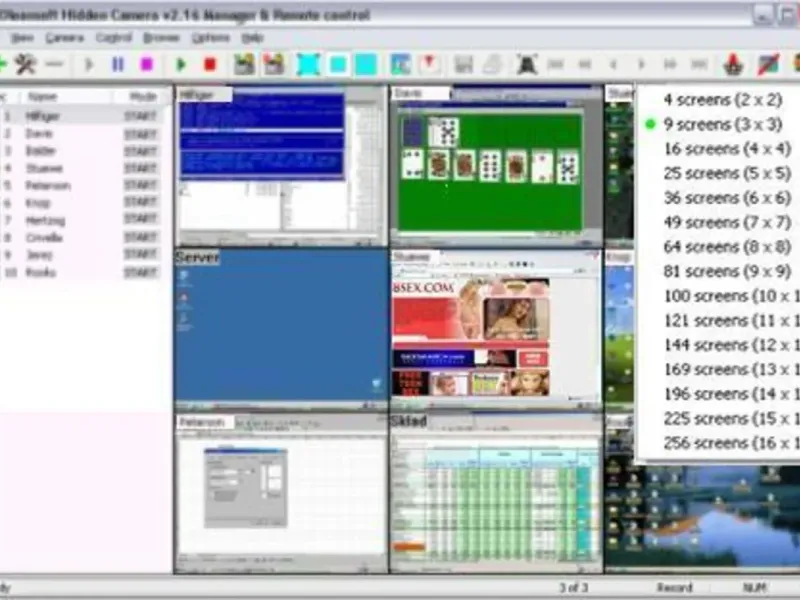Click the green play arrow icon
The image size is (800, 600).
[x=180, y=64]
